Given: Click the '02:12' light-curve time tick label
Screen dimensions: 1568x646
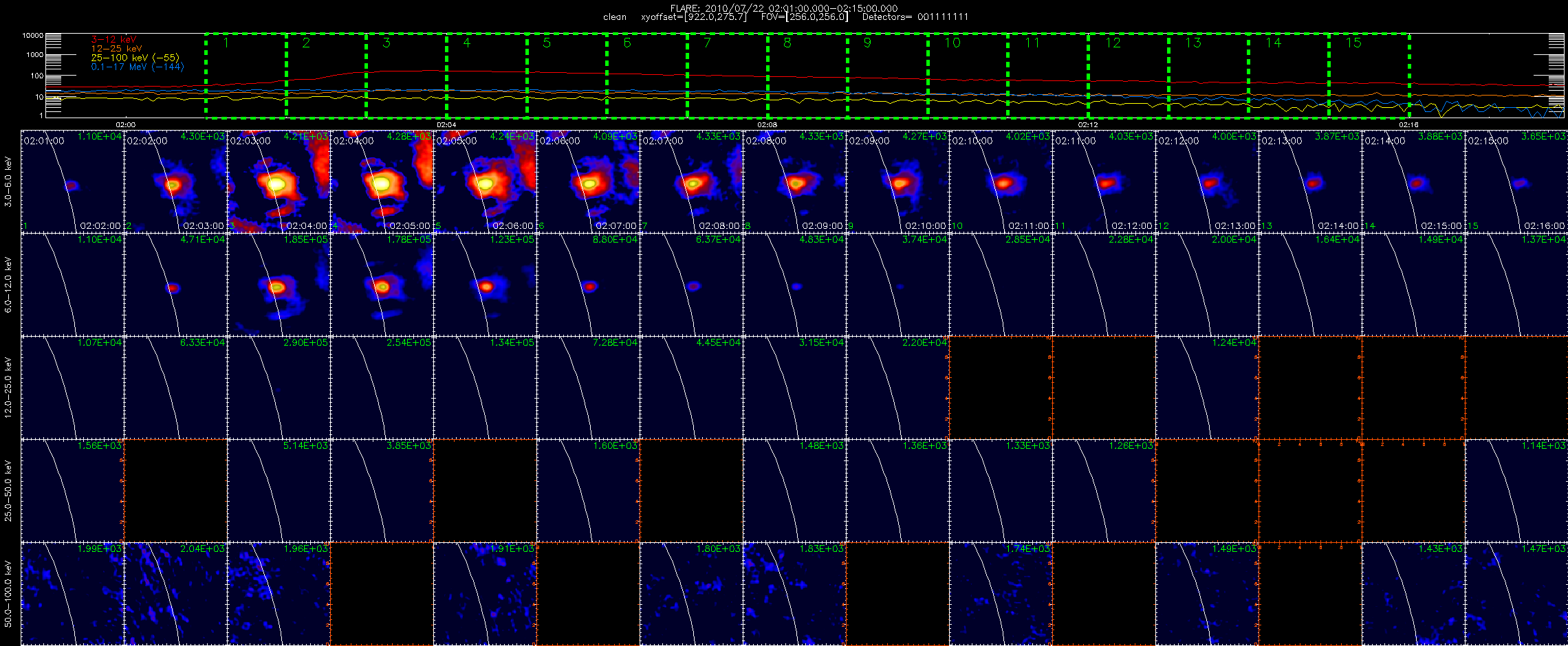Looking at the screenshot, I should 1088,124.
